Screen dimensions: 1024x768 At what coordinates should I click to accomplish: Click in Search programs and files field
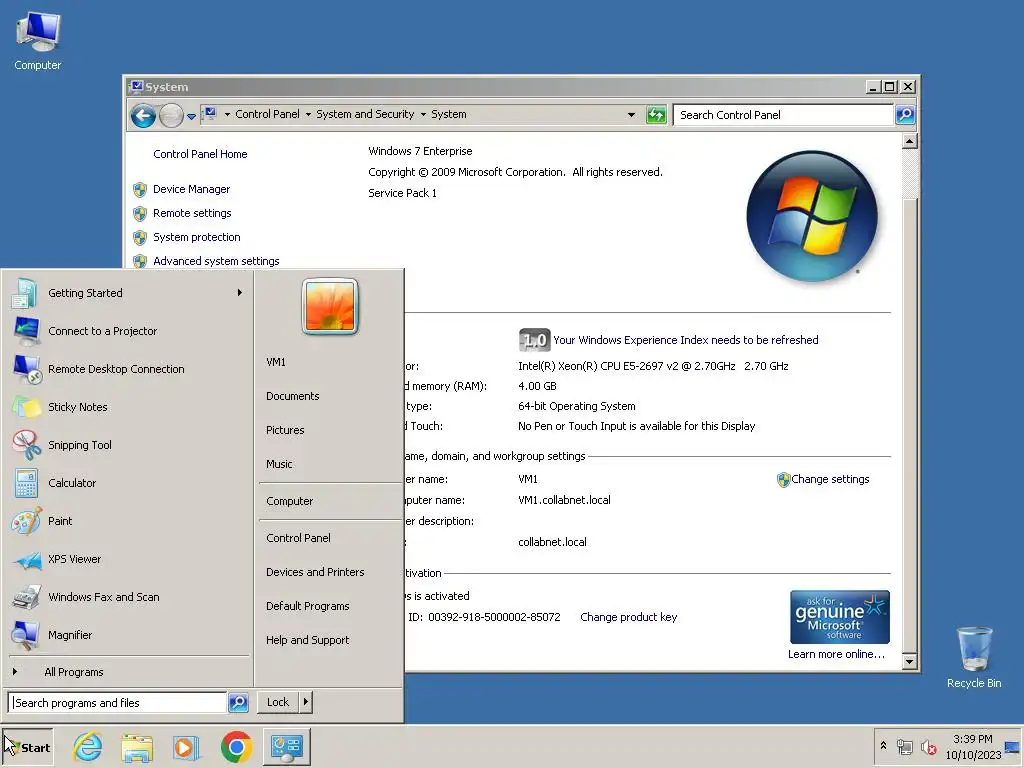[x=118, y=703]
